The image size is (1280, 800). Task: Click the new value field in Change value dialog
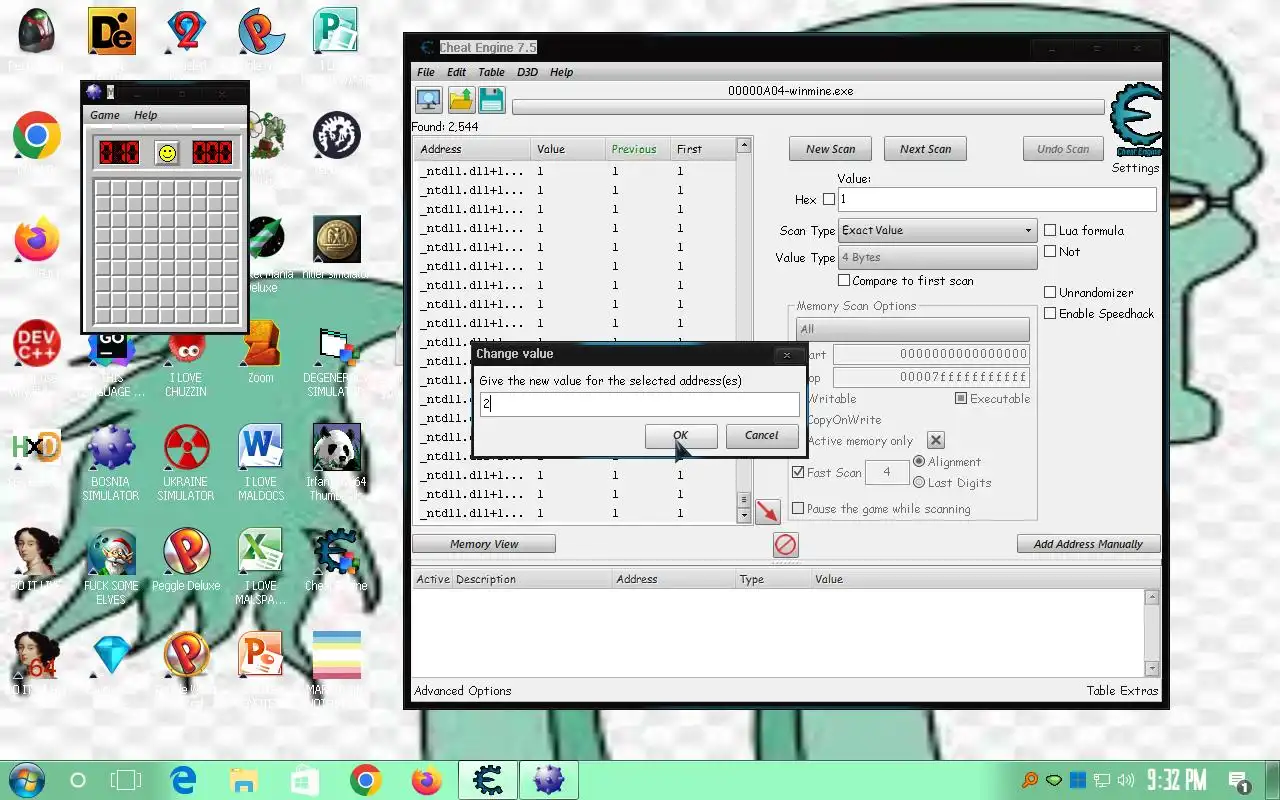[639, 404]
